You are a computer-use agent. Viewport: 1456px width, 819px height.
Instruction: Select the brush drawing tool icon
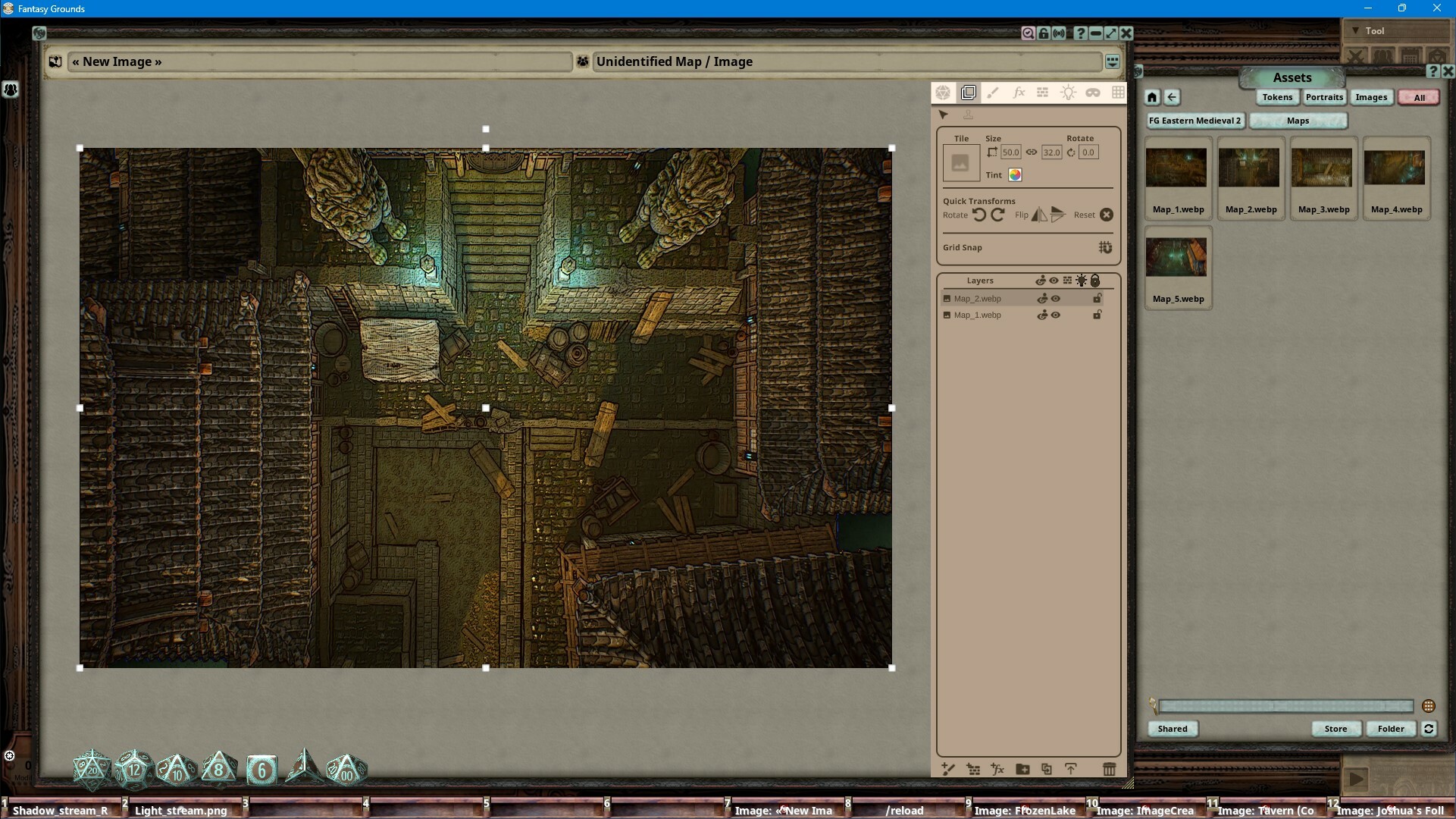tap(994, 93)
